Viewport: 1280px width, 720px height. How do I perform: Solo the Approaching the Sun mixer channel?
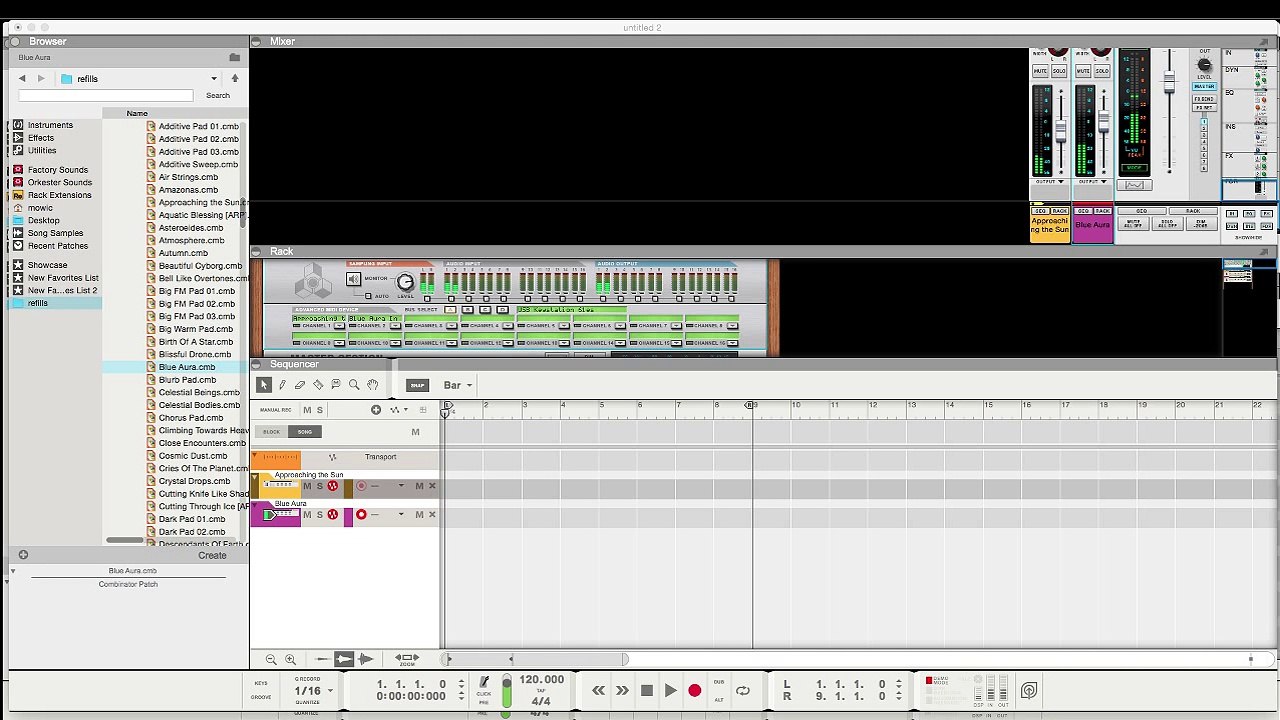(1058, 71)
